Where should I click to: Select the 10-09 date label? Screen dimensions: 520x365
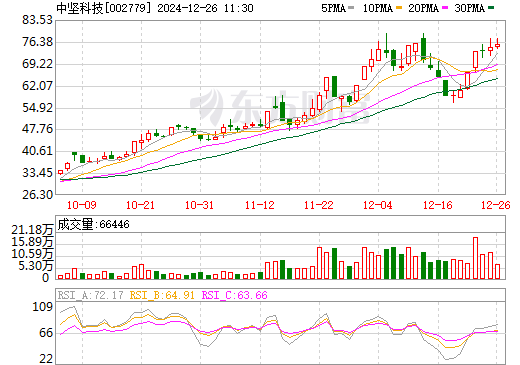tap(82, 205)
